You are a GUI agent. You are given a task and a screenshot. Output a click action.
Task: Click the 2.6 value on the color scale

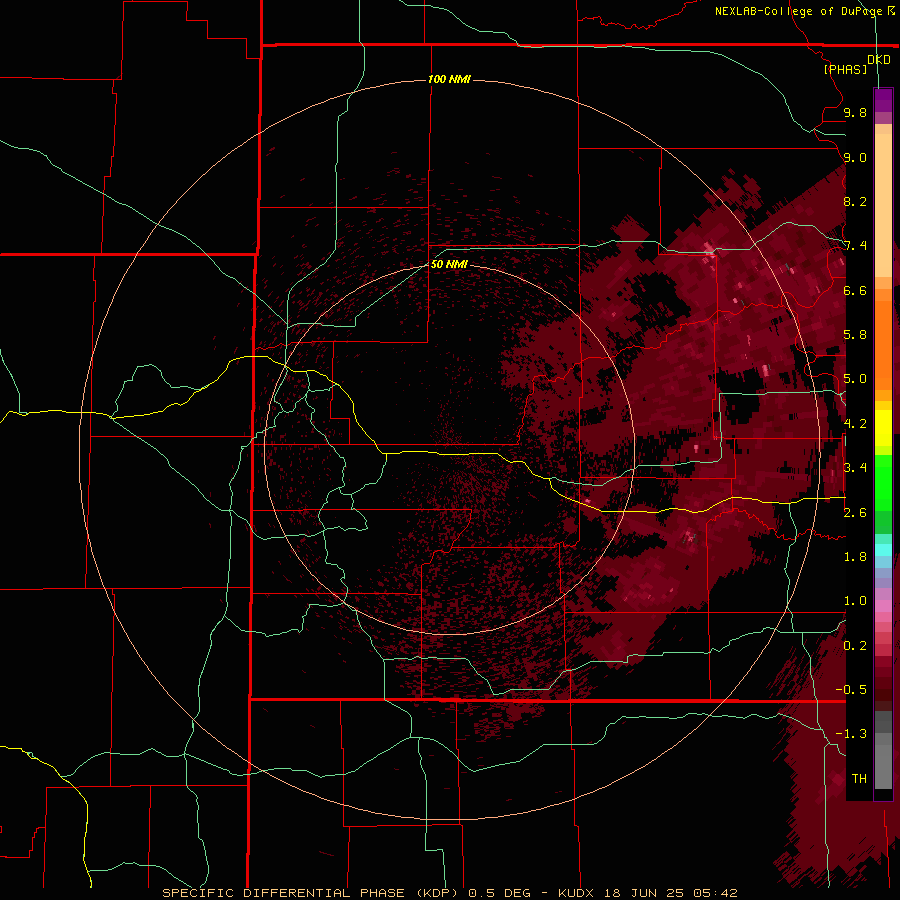point(855,513)
